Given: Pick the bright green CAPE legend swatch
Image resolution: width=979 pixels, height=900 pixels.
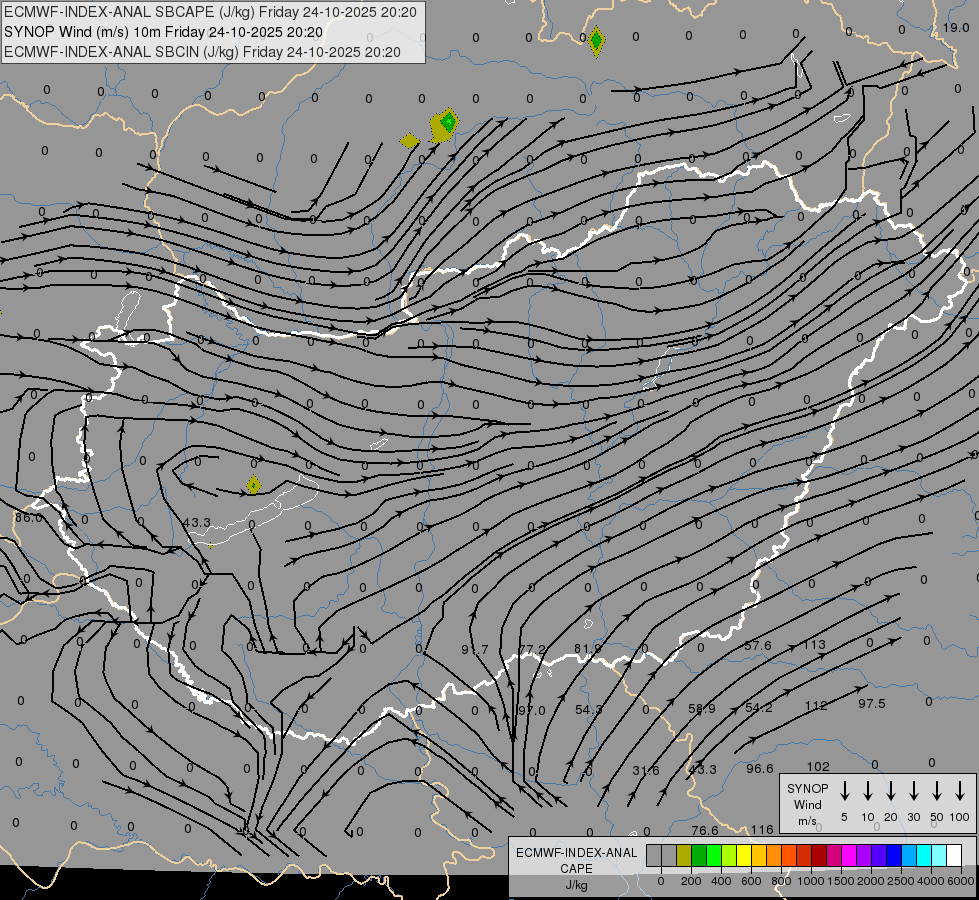Looking at the screenshot, I should pos(714,855).
